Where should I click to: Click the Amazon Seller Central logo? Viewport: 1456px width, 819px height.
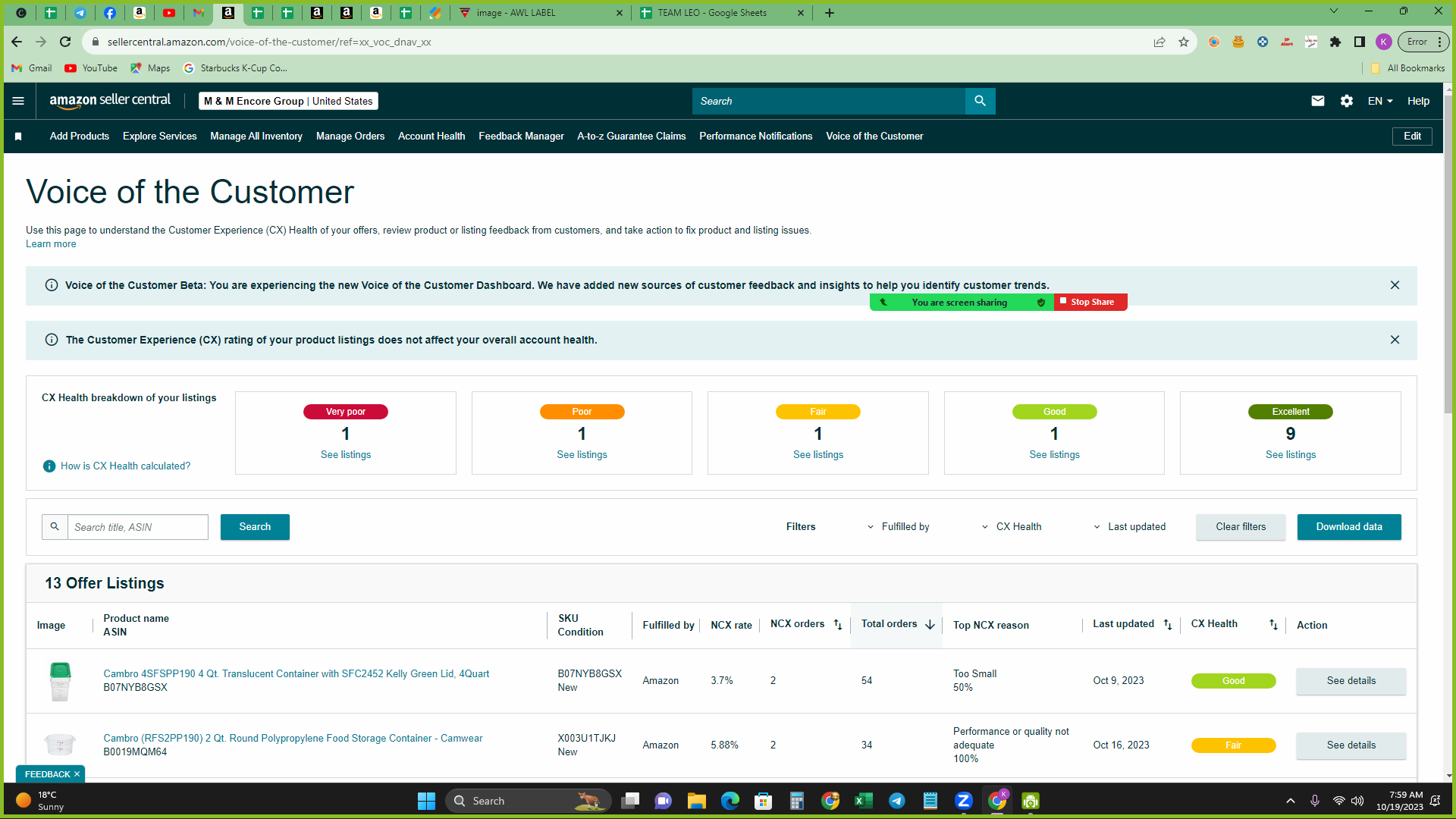pos(110,101)
